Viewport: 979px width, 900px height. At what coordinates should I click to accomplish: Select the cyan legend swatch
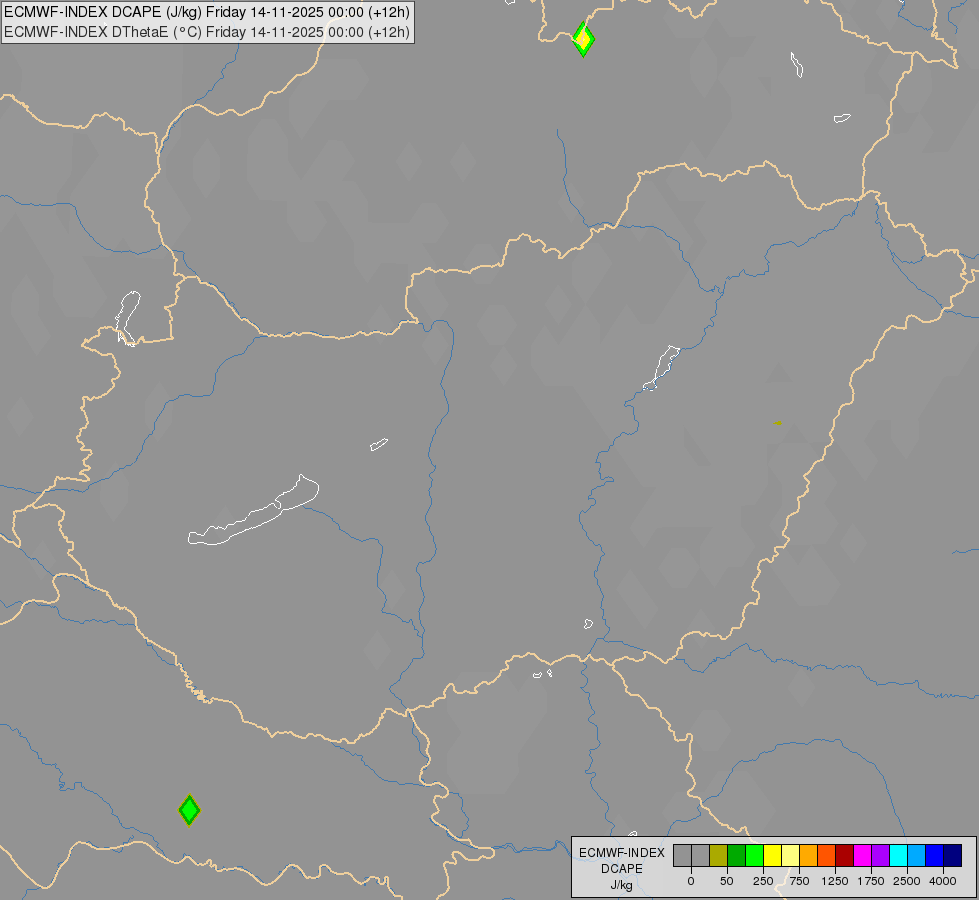coord(898,856)
